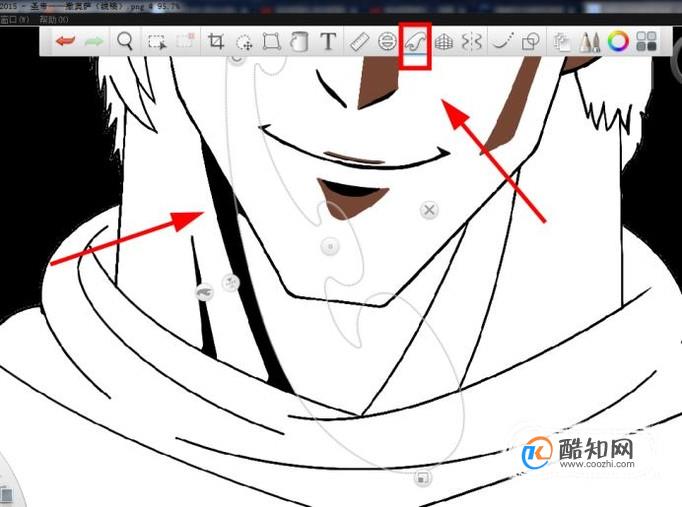The image size is (682, 507).
Task: Toggle the Symmetry tool
Action: (472, 42)
